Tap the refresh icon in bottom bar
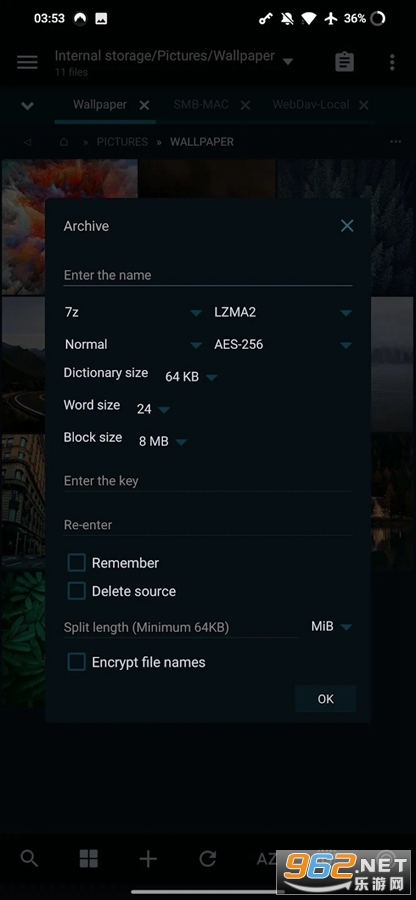416x900 pixels. tap(208, 859)
